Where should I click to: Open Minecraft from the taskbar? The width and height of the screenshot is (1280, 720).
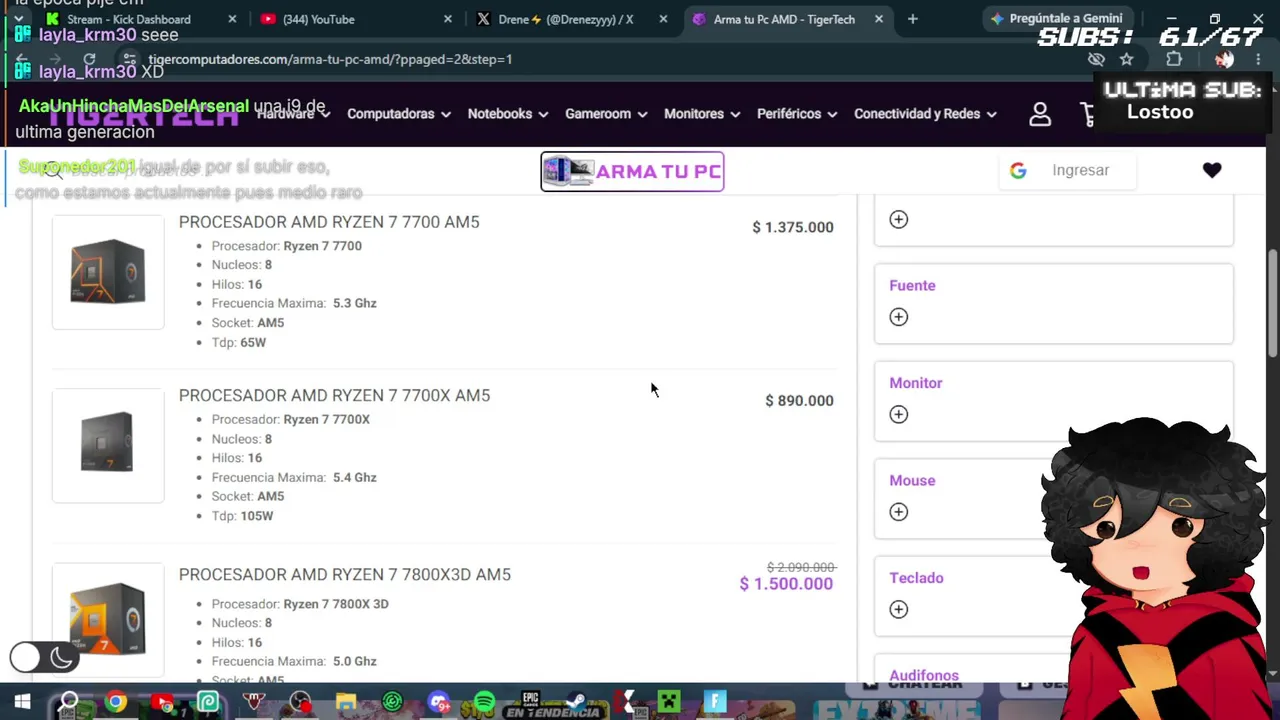coord(669,702)
